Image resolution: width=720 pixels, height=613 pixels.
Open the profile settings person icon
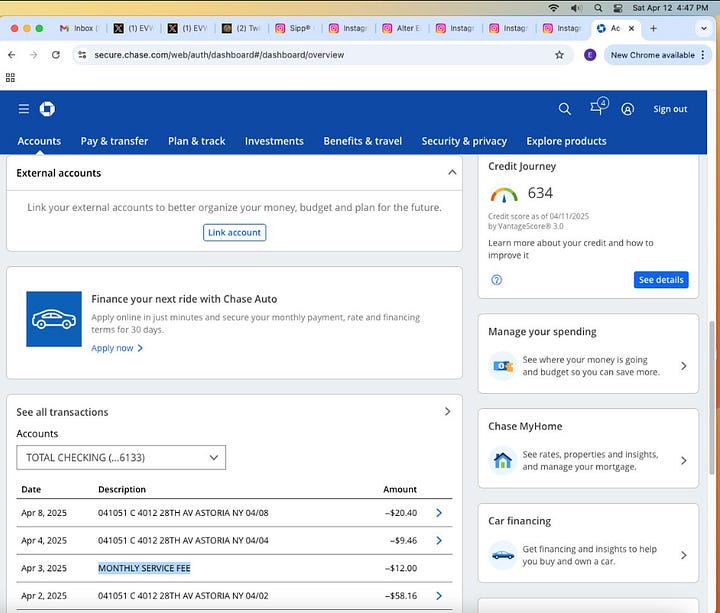(x=627, y=109)
